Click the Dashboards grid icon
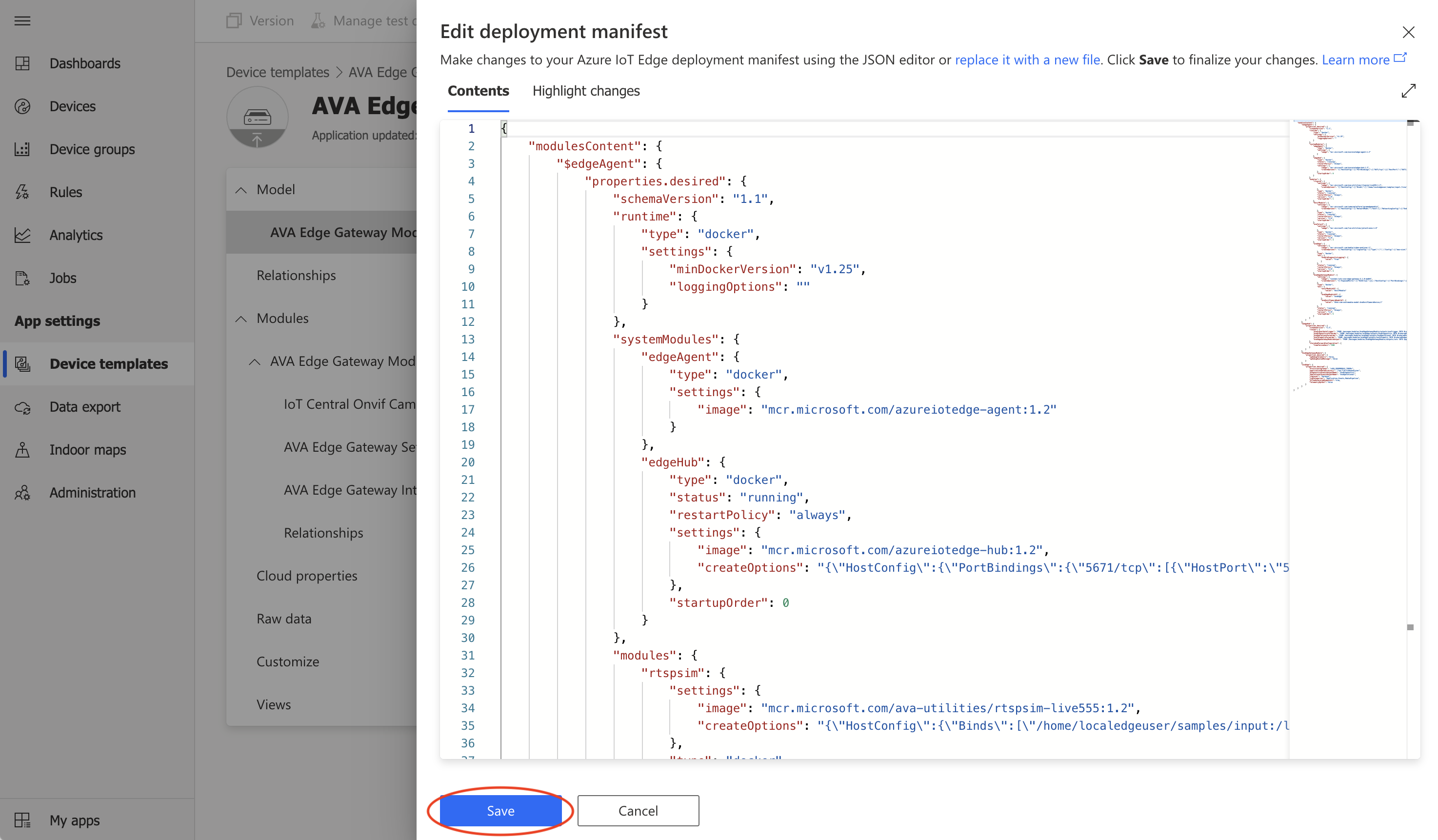Image resolution: width=1438 pixels, height=840 pixels. pyautogui.click(x=22, y=63)
